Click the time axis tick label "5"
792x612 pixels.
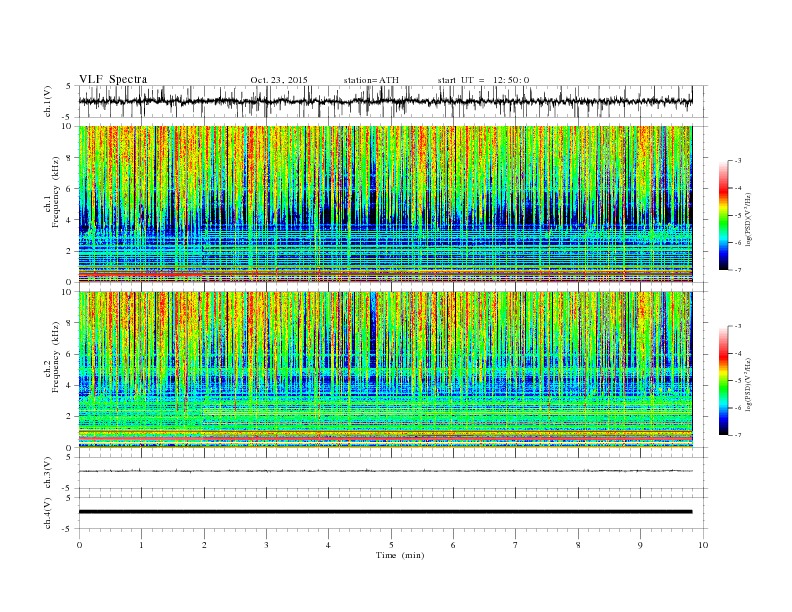click(x=391, y=545)
